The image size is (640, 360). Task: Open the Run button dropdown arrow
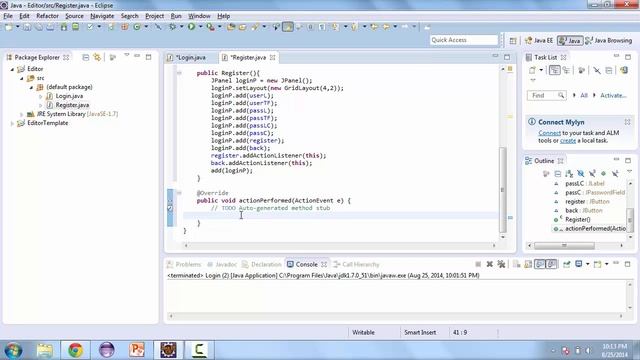(x=200, y=27)
